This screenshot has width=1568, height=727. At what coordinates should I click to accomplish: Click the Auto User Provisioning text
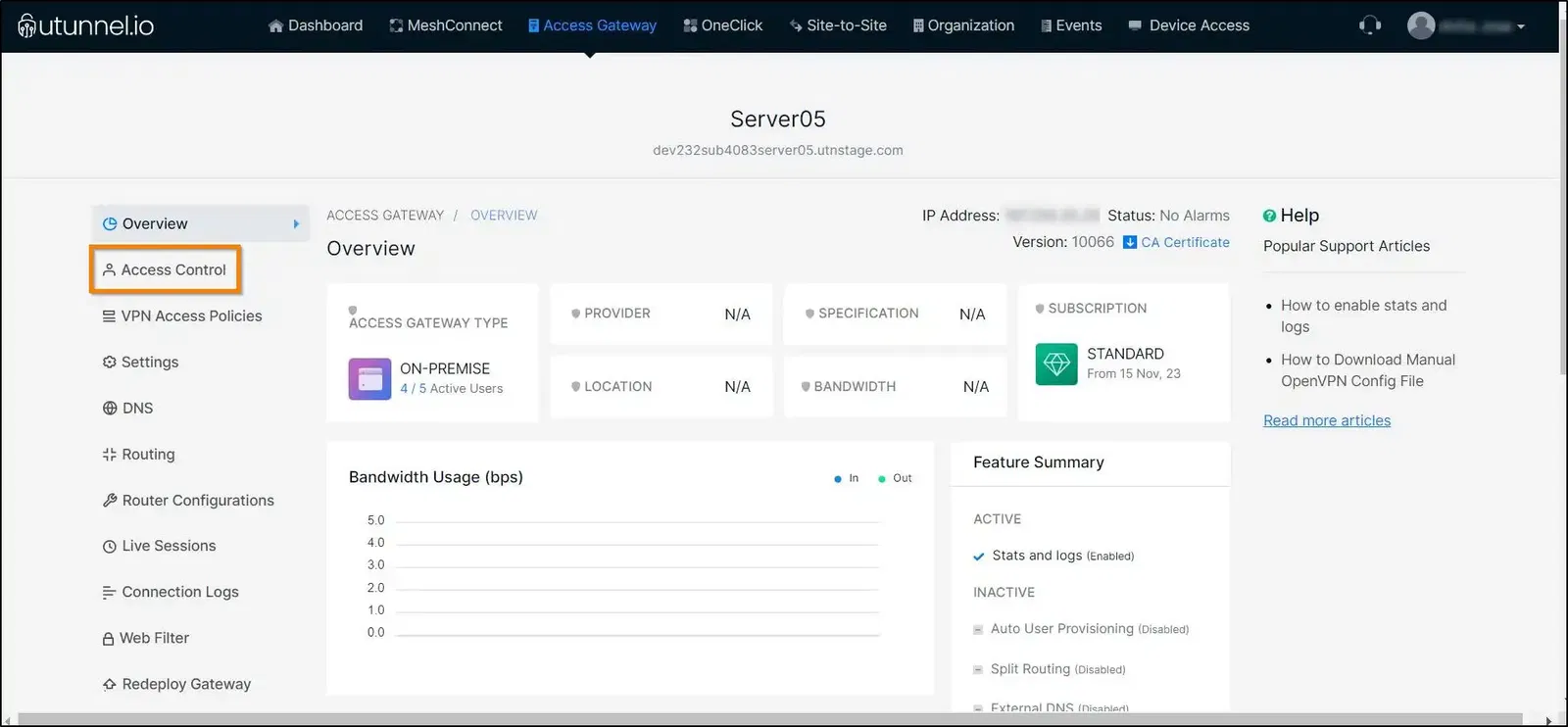[1061, 629]
